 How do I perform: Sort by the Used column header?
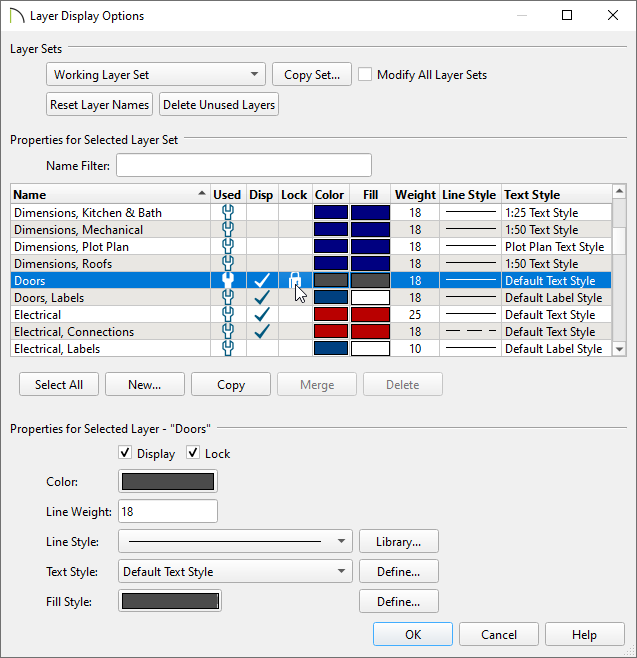click(227, 195)
